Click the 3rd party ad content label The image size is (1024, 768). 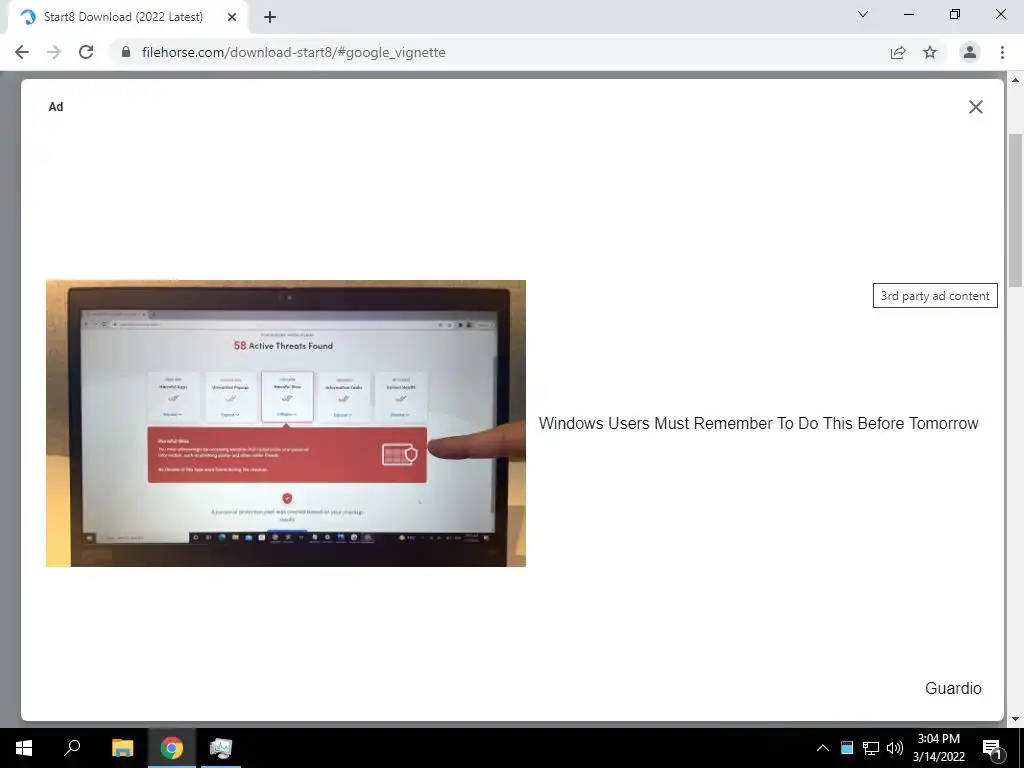pyautogui.click(x=935, y=296)
